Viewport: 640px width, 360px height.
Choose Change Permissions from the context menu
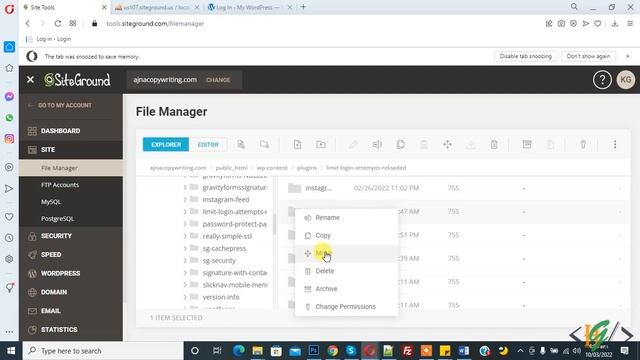tap(346, 307)
